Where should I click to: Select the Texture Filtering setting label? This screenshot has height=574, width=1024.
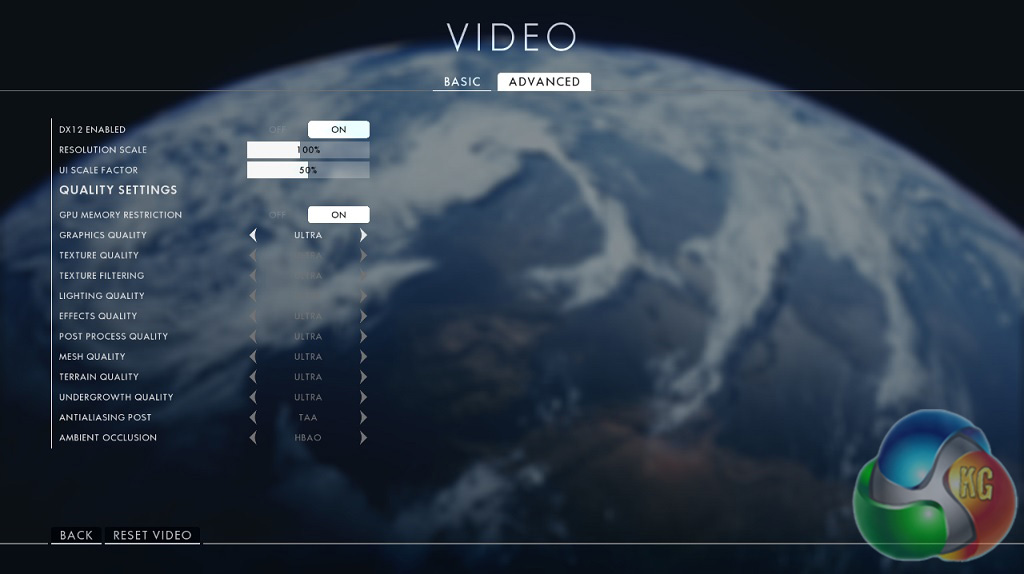click(x=101, y=276)
